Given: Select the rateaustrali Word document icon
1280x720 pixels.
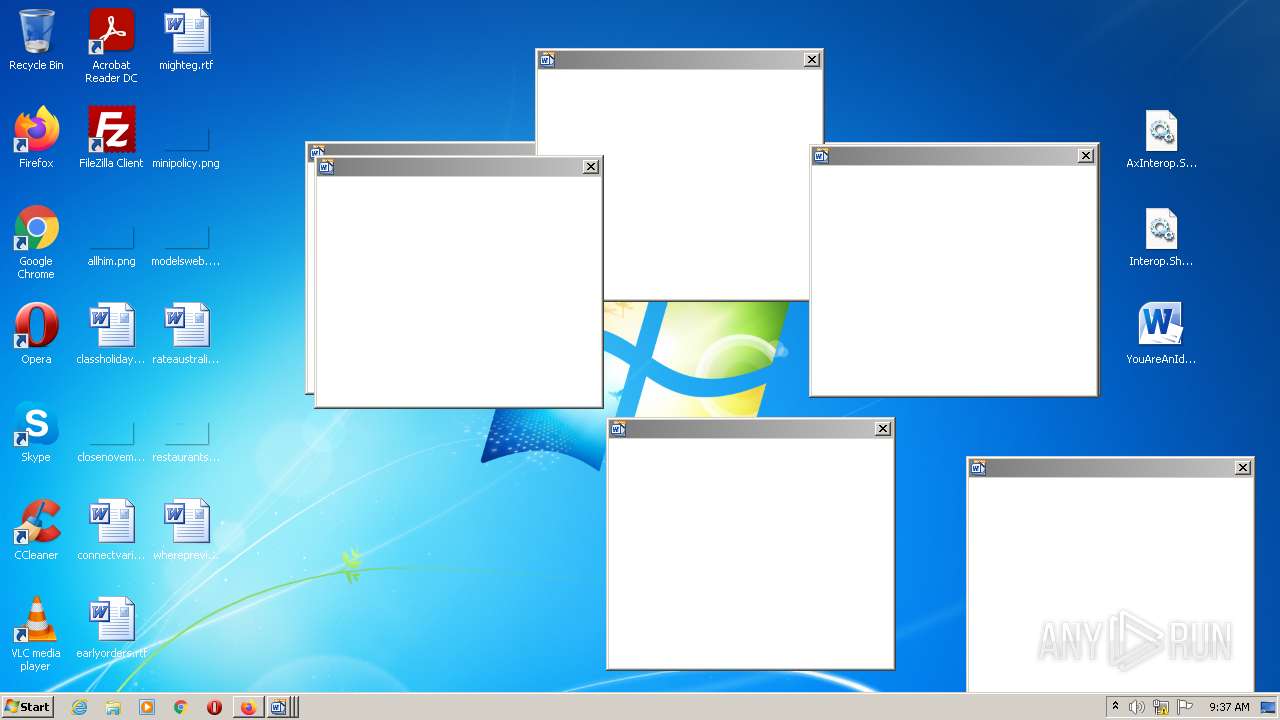Looking at the screenshot, I should pos(186,334).
